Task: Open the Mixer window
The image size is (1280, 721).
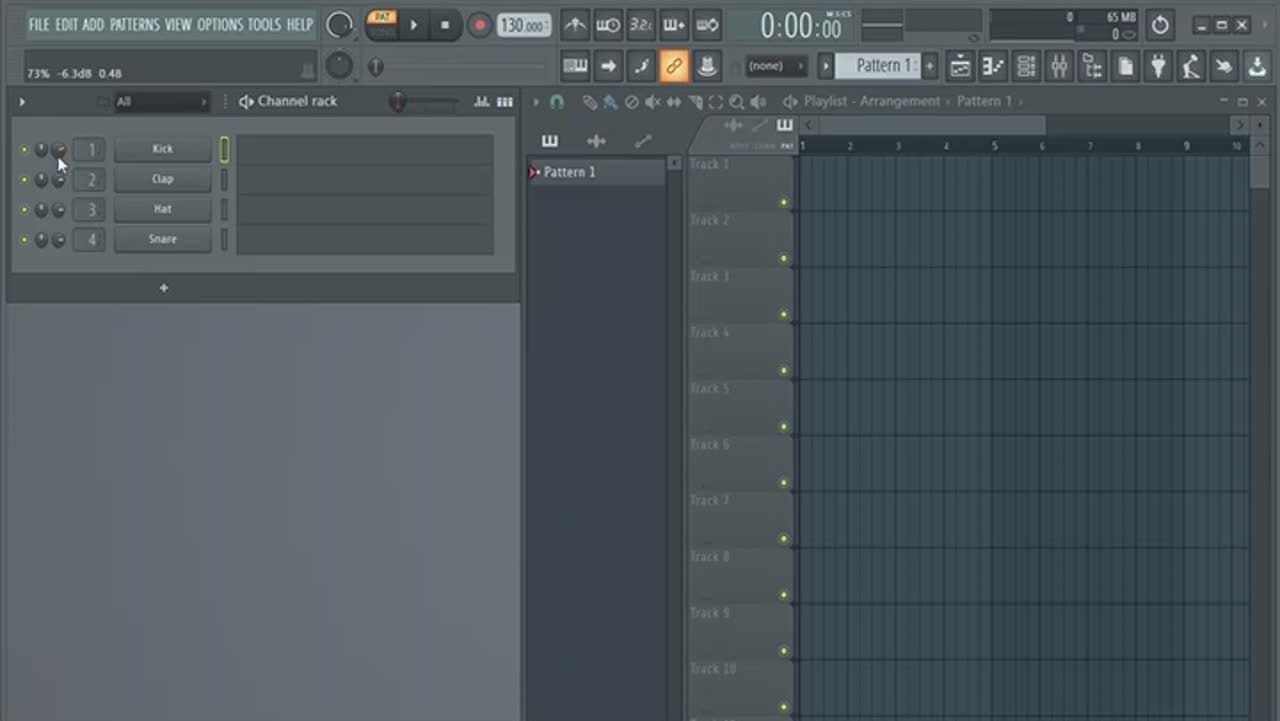Action: (x=1059, y=67)
